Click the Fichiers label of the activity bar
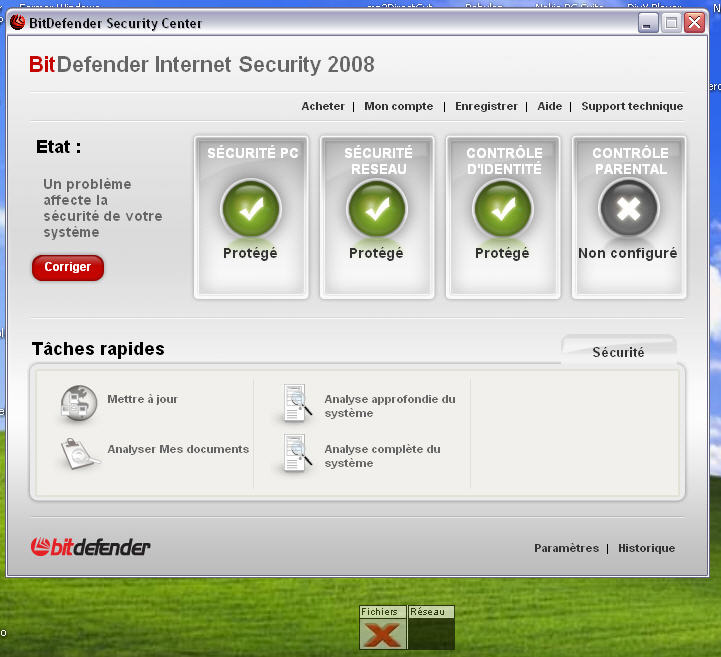721x657 pixels. (379, 611)
